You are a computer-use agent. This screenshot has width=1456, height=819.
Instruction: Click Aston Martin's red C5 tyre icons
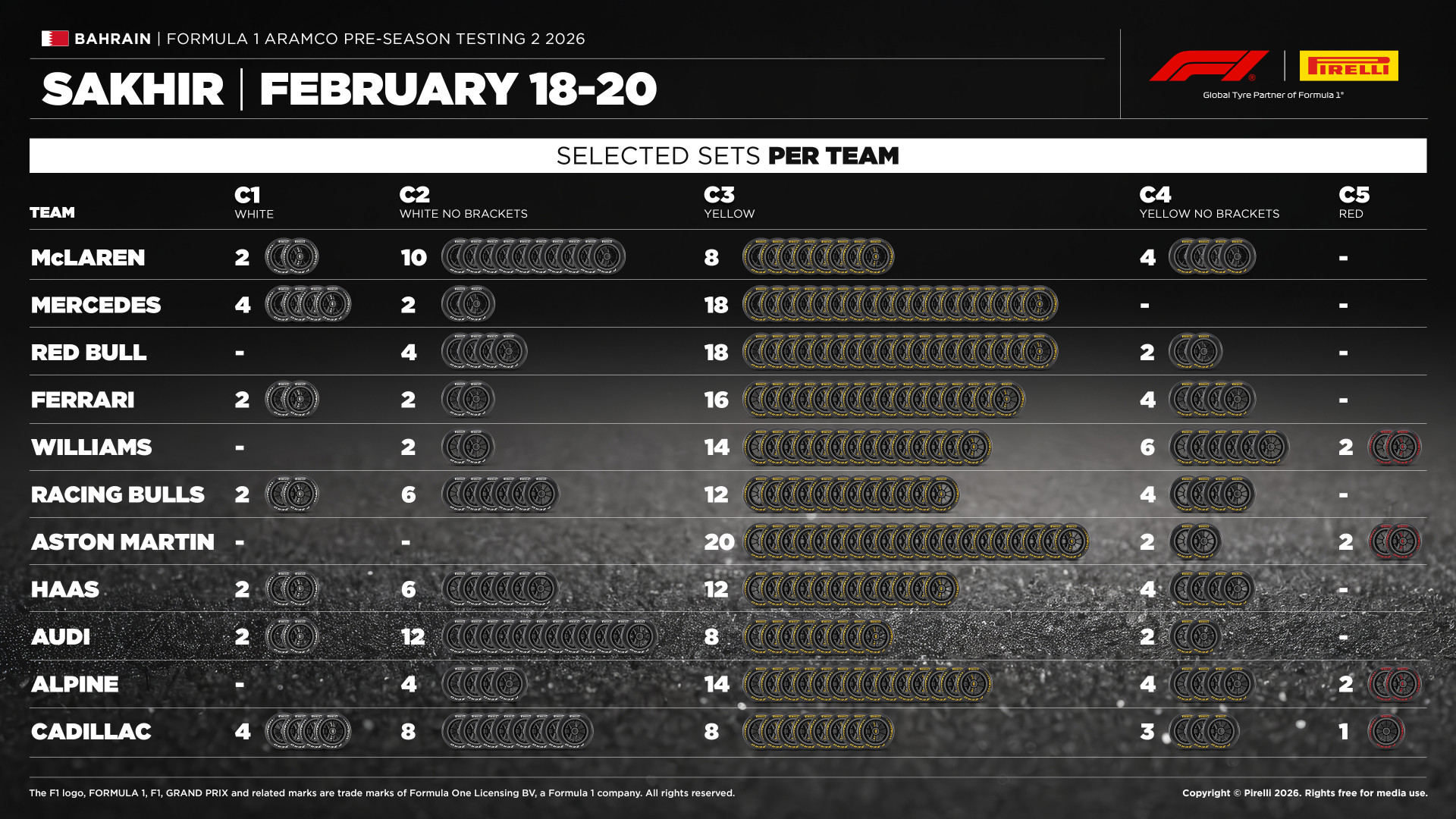1394,542
